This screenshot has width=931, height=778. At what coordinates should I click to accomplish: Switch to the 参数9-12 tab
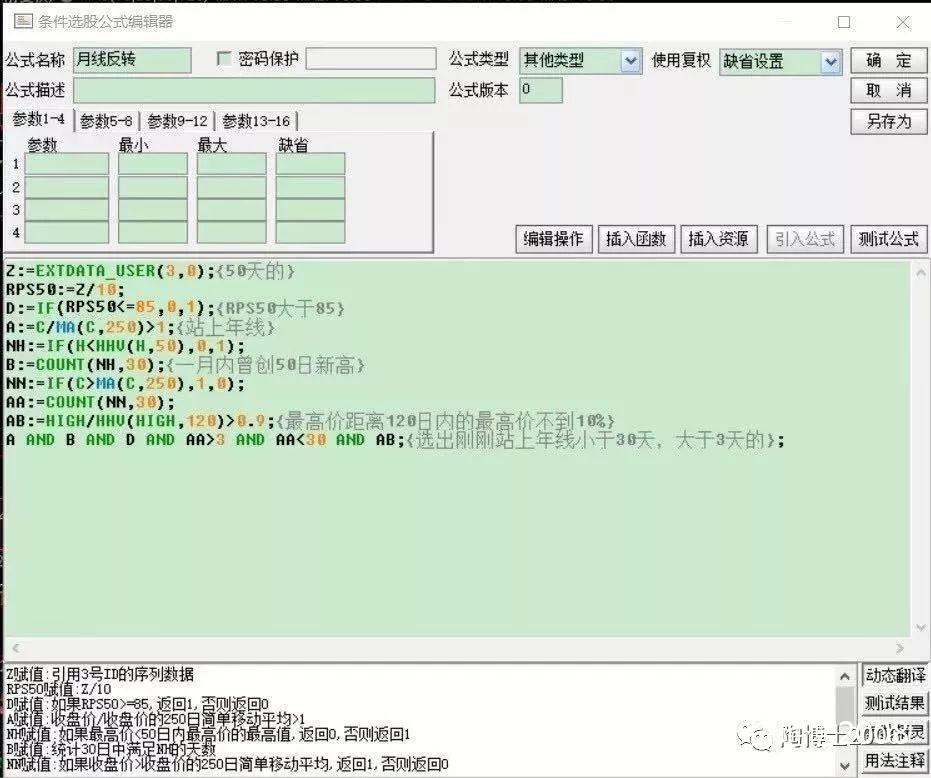coord(177,121)
